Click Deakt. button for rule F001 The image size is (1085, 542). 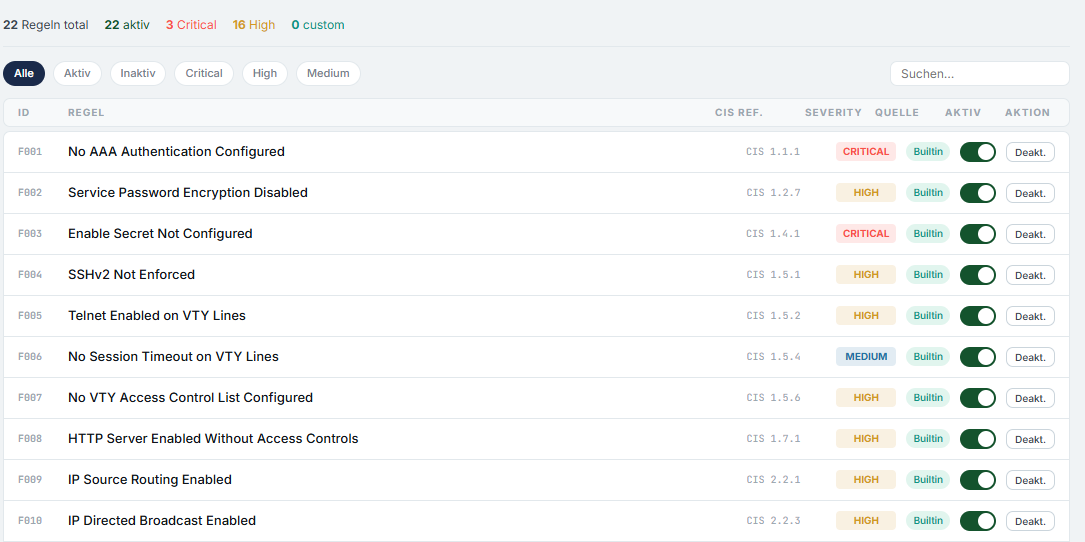(x=1030, y=152)
